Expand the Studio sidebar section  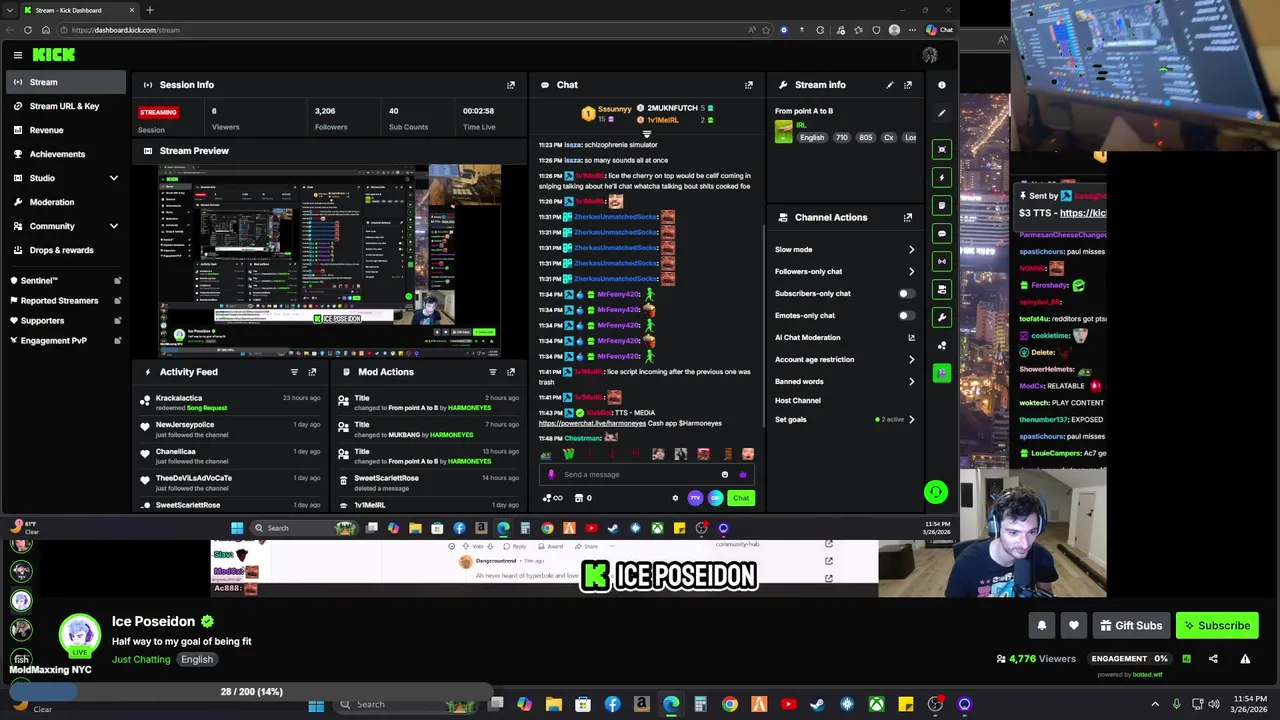coord(113,178)
